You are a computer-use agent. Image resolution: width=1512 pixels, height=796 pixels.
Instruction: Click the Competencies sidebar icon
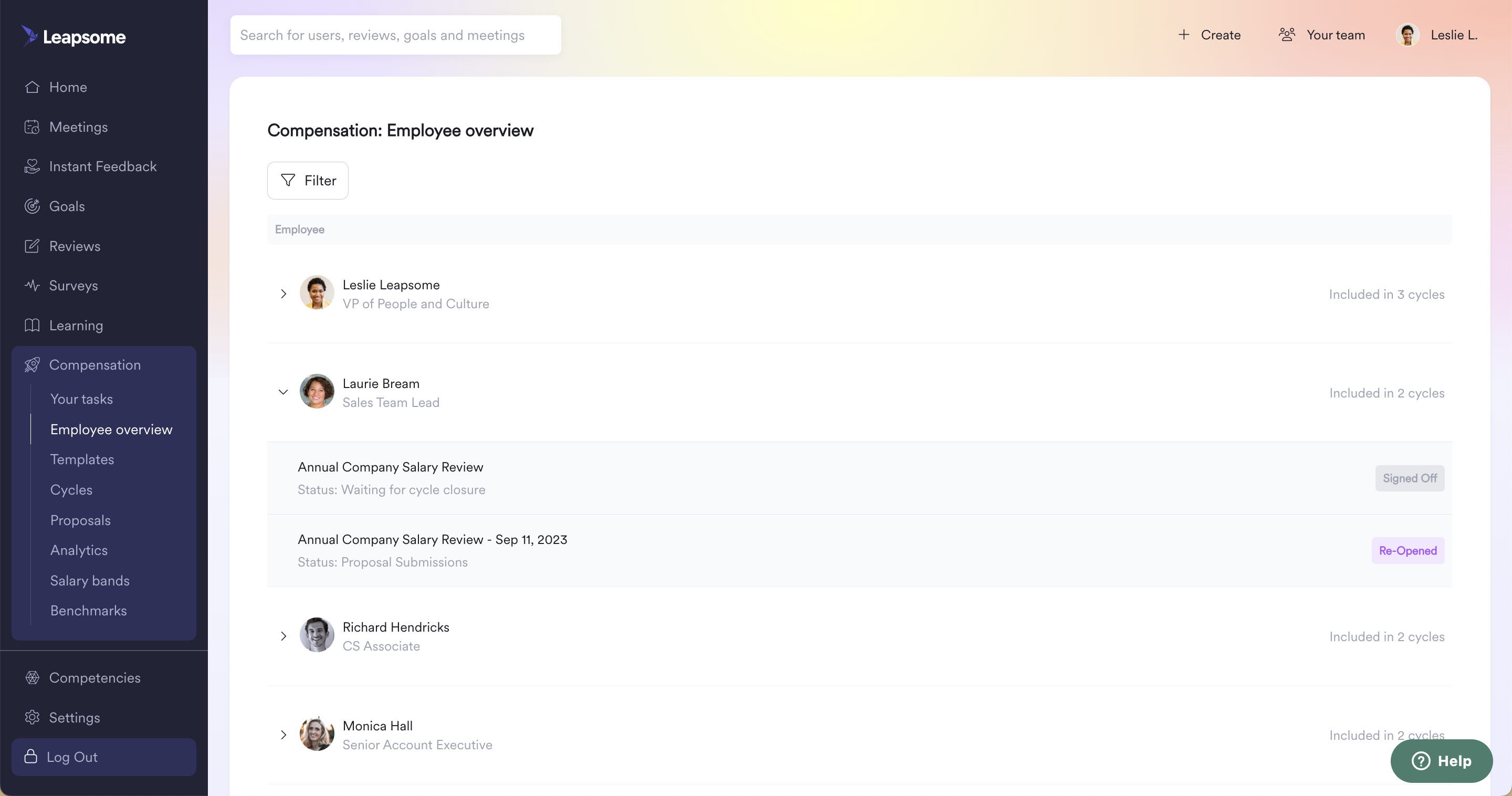pyautogui.click(x=31, y=677)
